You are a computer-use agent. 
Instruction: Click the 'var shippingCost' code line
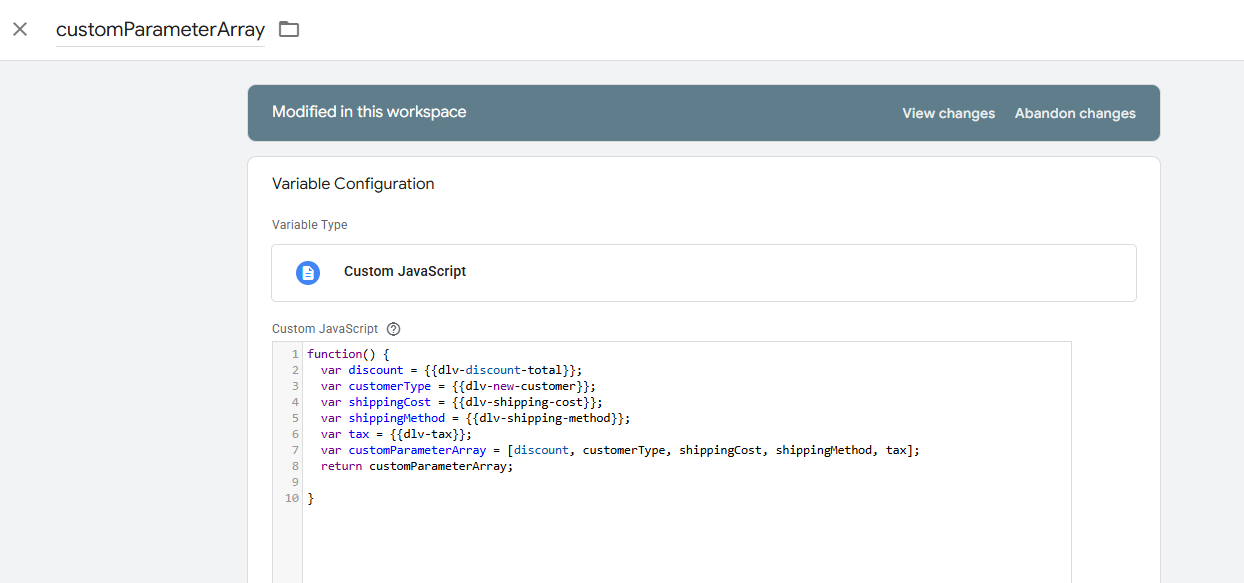click(x=462, y=402)
